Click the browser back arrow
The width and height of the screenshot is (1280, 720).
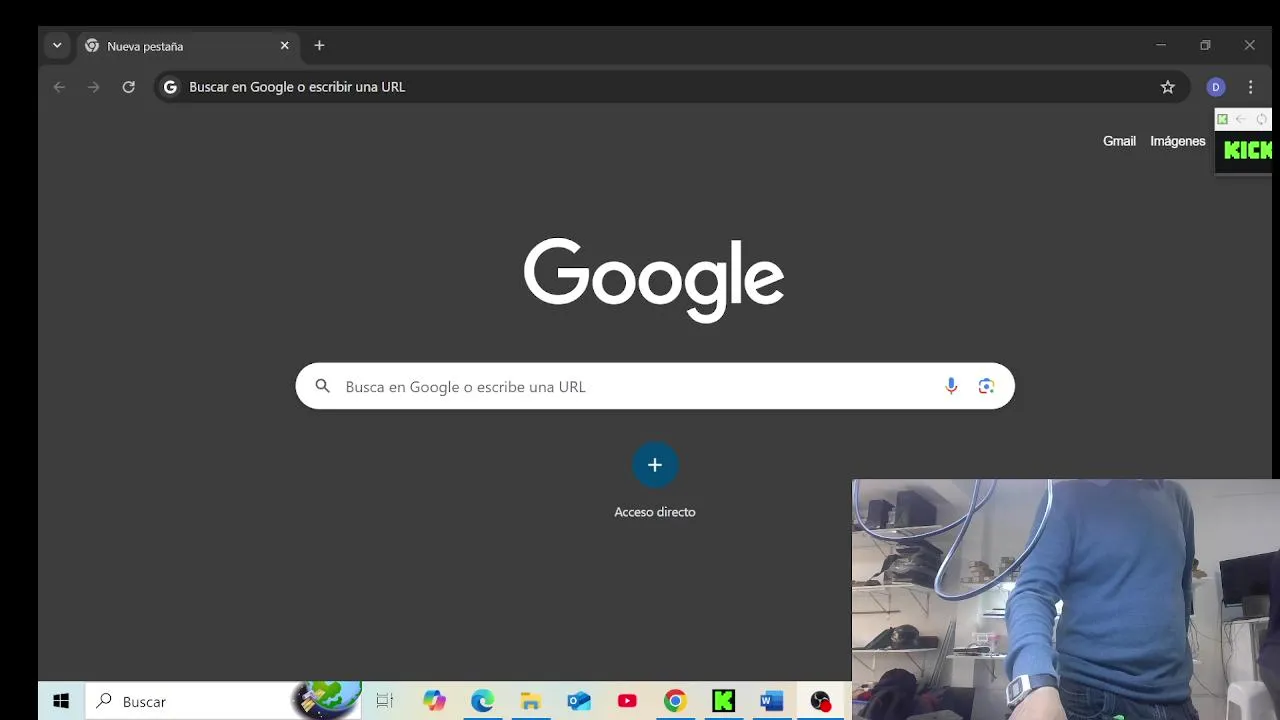pyautogui.click(x=59, y=87)
